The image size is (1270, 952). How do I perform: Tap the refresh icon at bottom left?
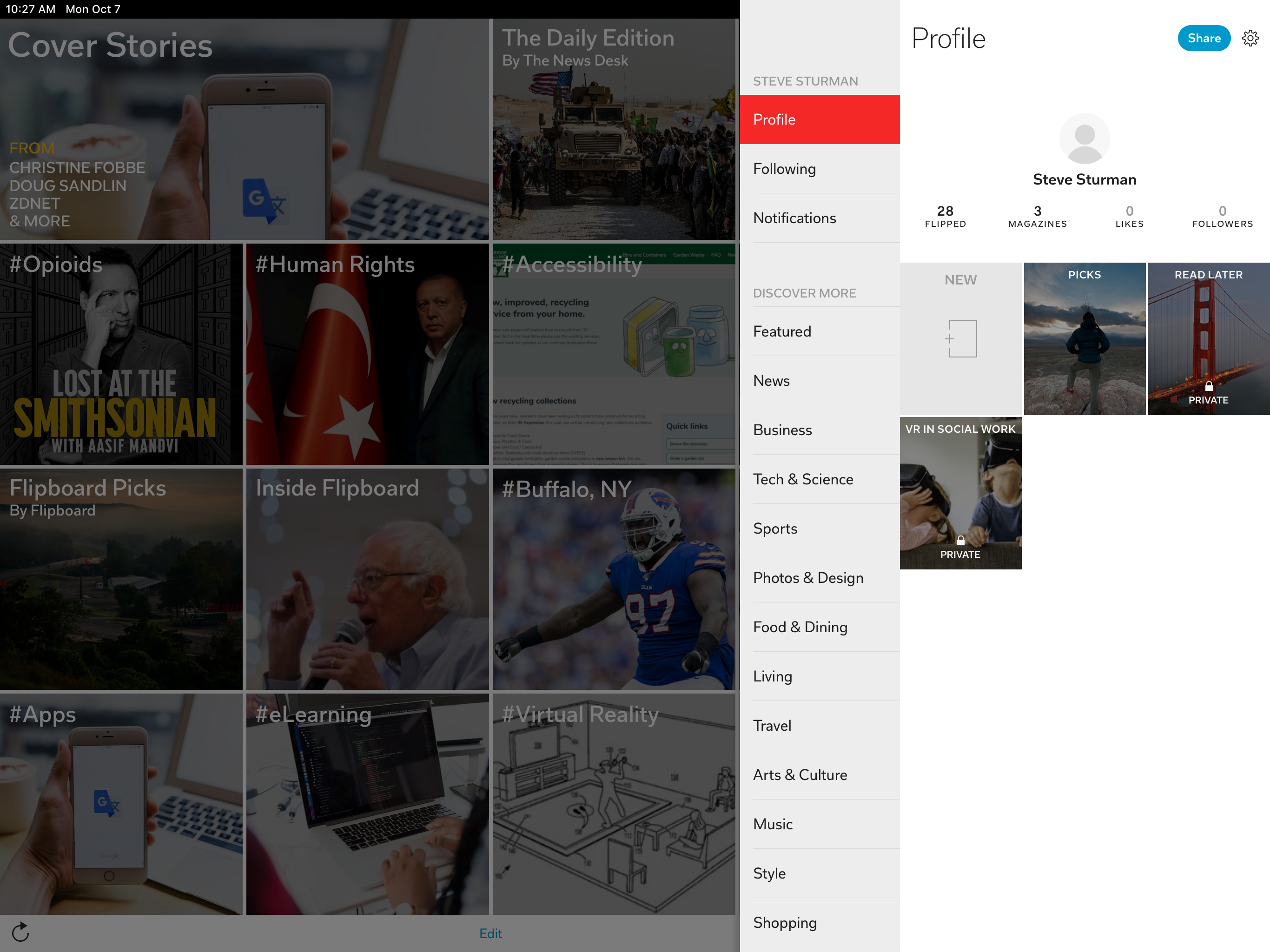click(20, 932)
